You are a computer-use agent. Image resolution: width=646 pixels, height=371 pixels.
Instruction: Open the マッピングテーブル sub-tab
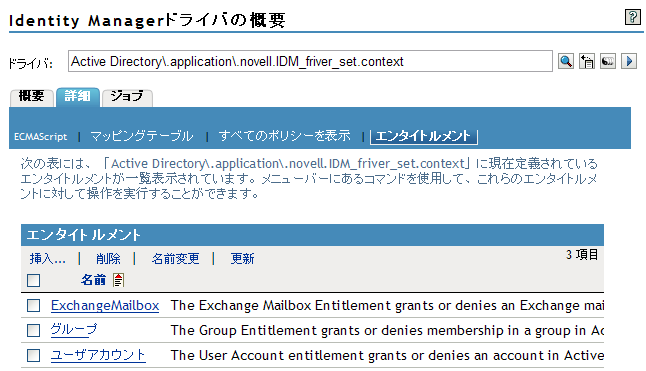(x=142, y=136)
